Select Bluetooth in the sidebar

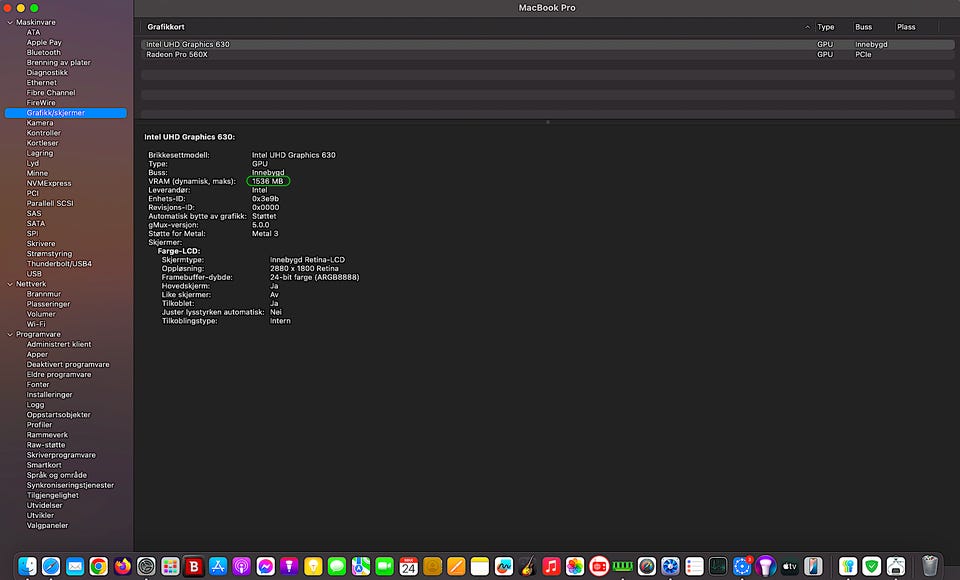coord(43,53)
